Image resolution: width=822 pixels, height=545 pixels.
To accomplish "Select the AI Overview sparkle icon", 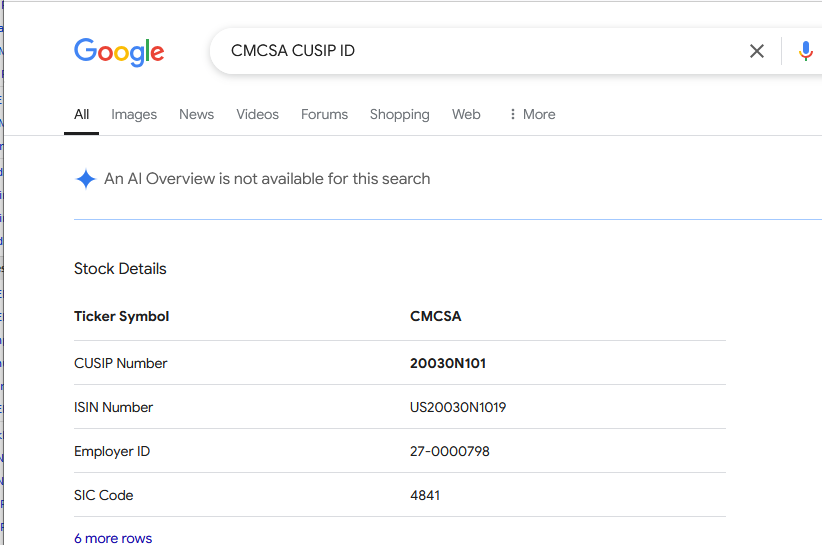I will point(85,179).
